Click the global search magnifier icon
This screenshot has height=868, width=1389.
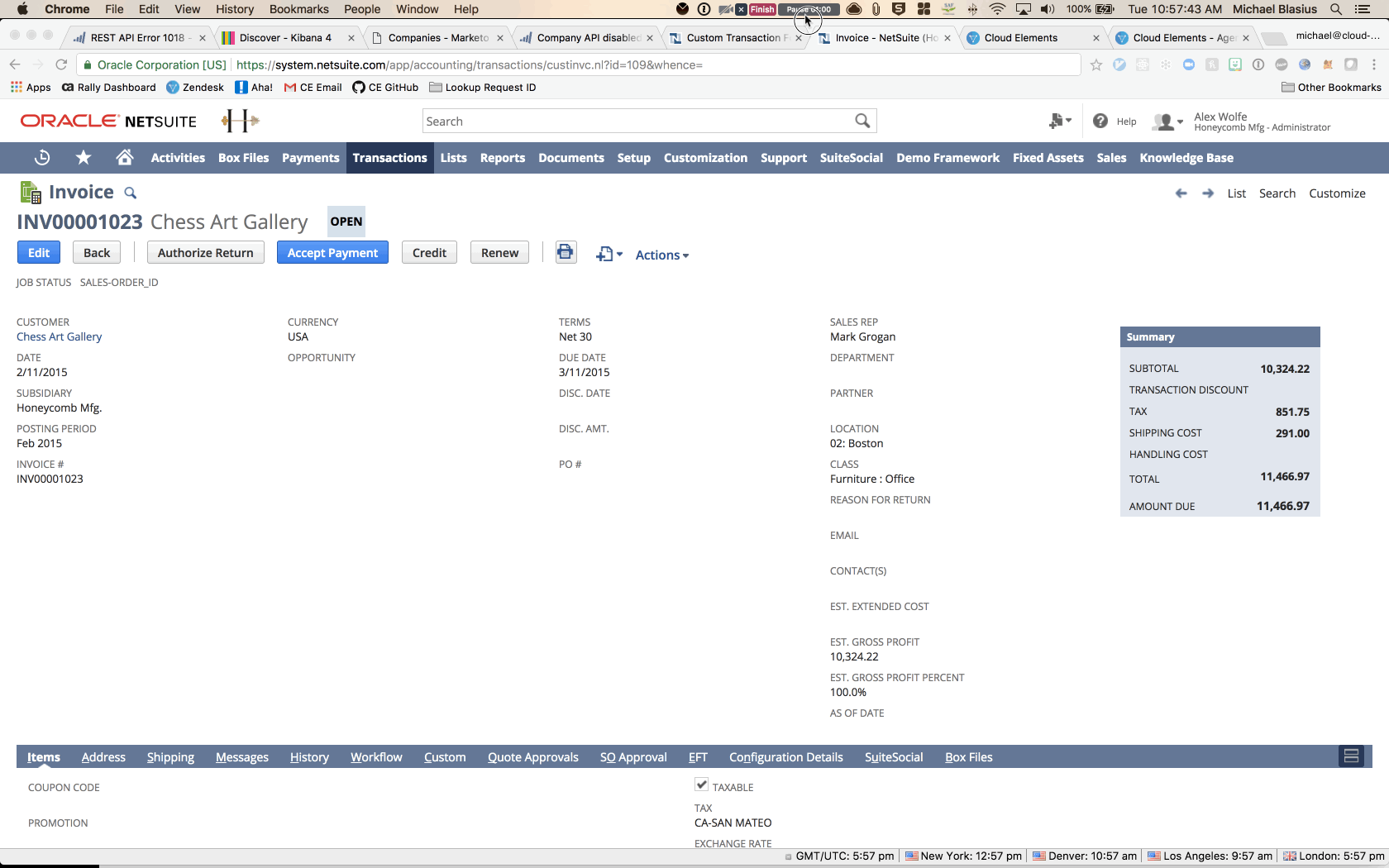click(x=862, y=122)
